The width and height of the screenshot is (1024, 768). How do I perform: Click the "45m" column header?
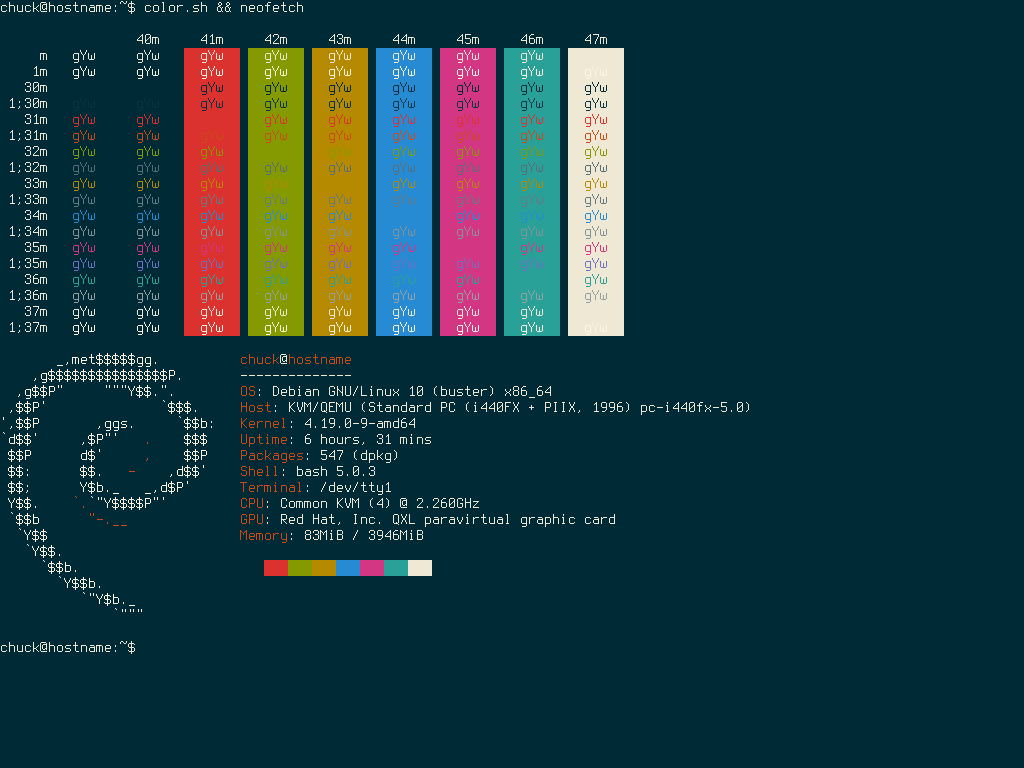tap(468, 40)
